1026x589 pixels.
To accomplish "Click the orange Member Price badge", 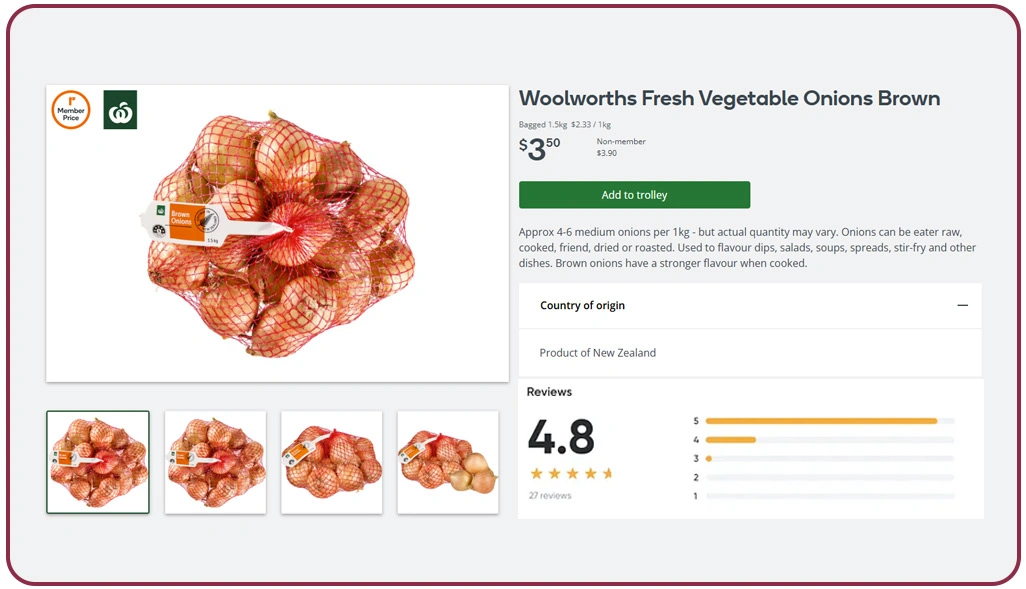I will [70, 110].
